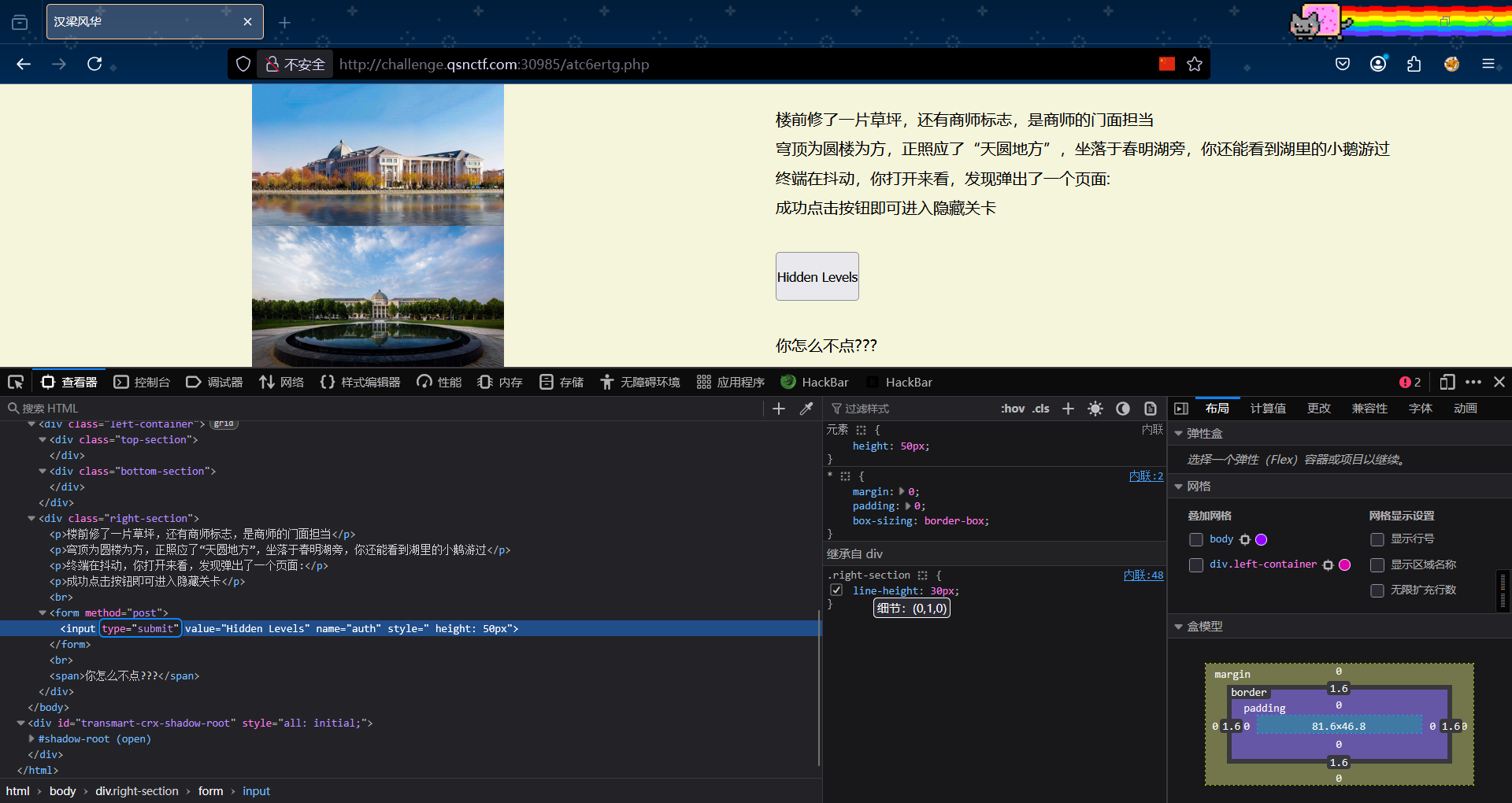The width and height of the screenshot is (1512, 803).
Task: Pick a color with the eyedropper
Action: (x=806, y=409)
